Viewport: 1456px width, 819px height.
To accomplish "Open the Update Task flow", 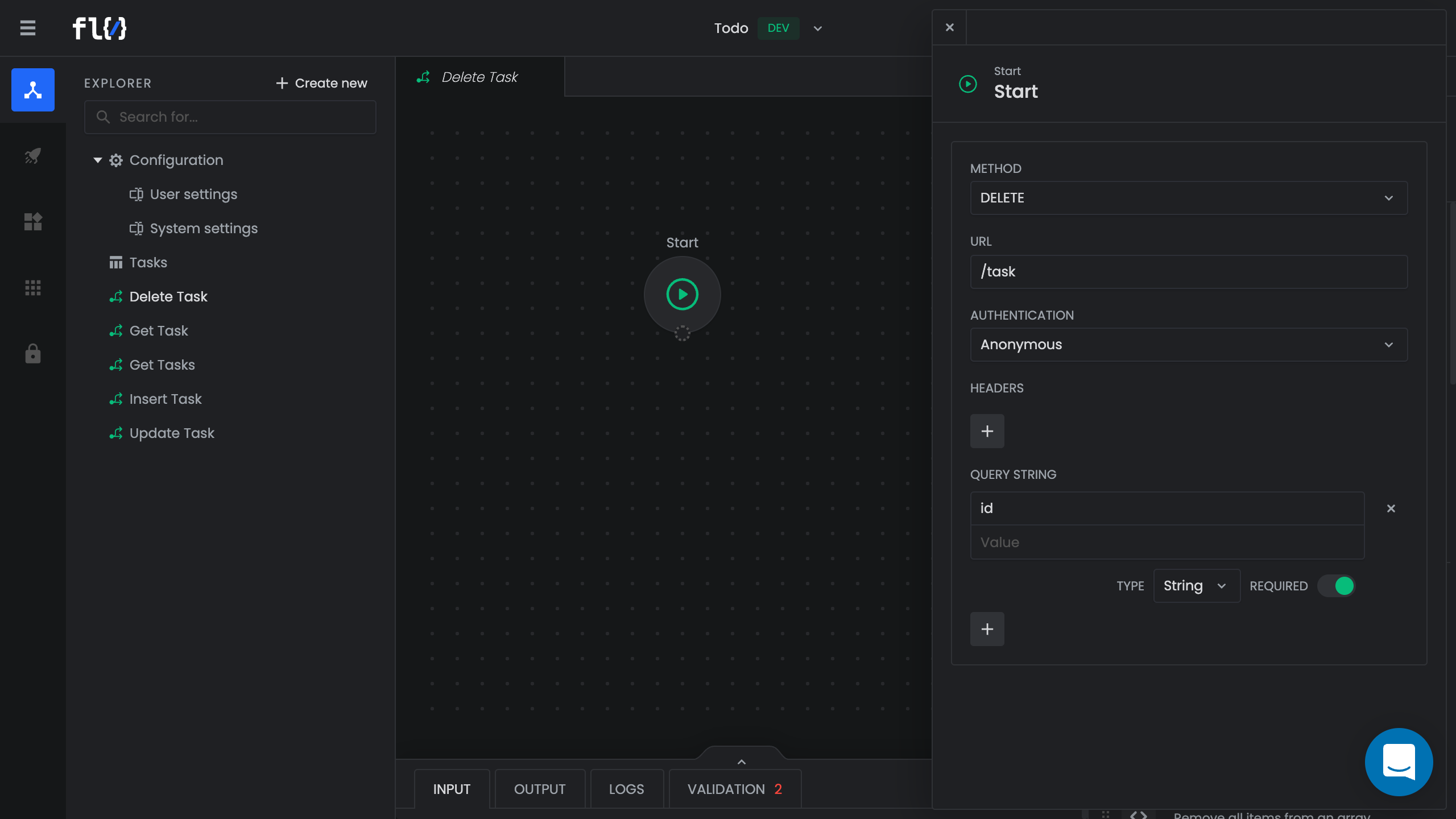I will coord(172,433).
